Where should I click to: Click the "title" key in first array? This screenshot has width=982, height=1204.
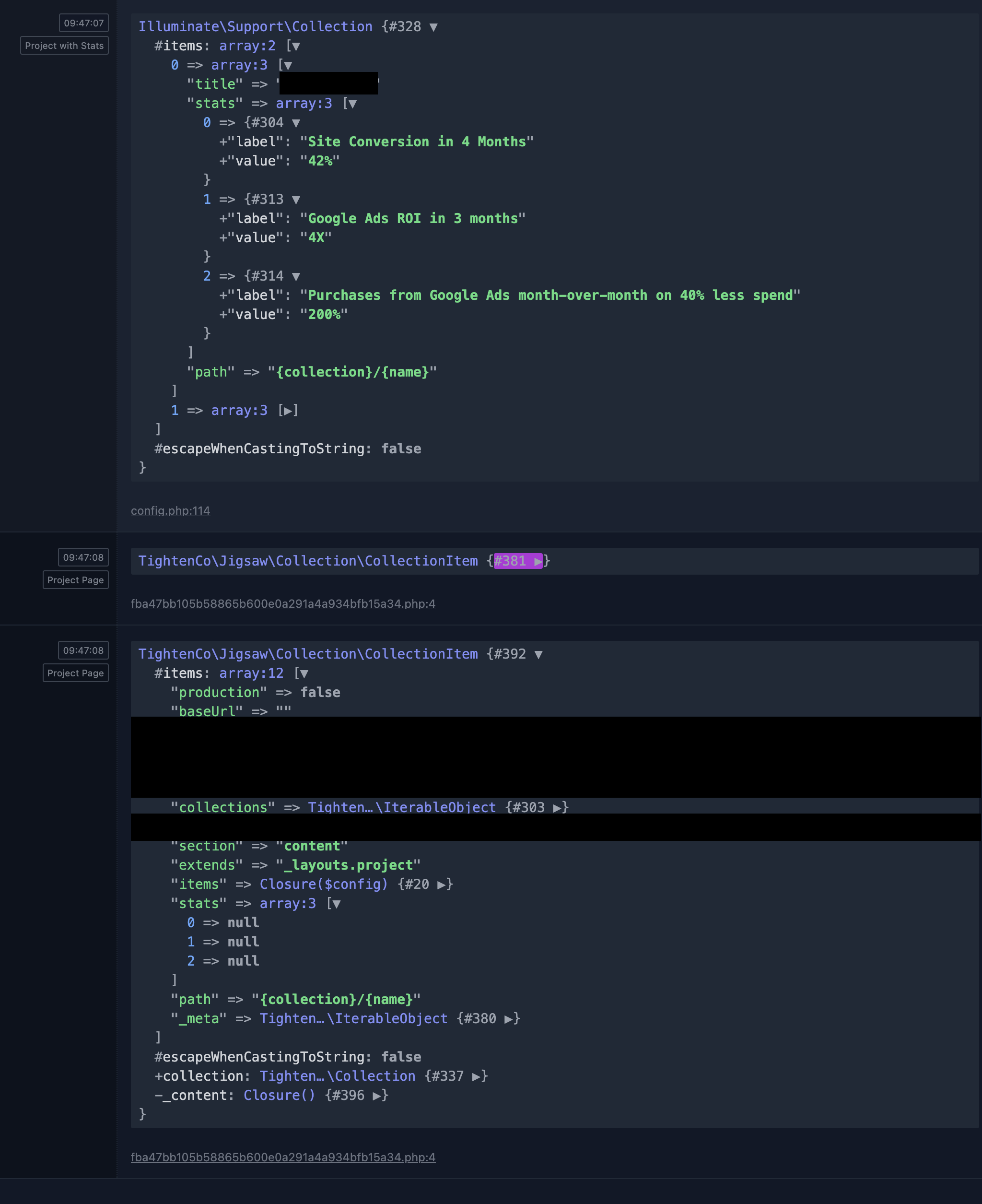[215, 84]
